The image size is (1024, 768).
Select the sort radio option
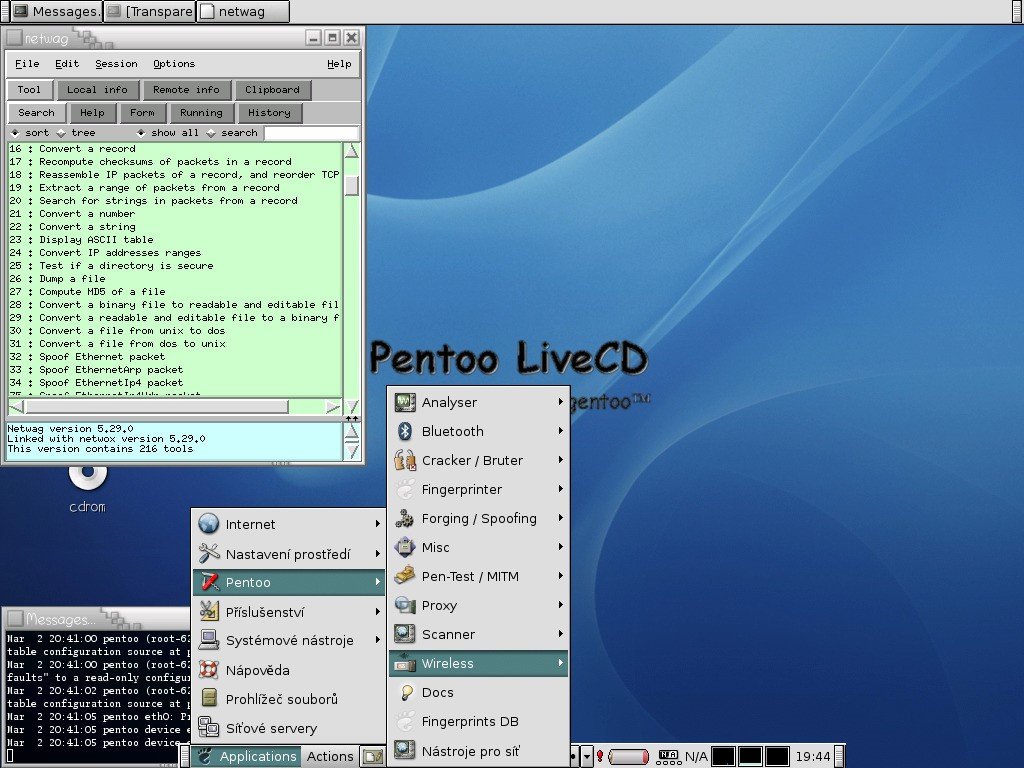[x=15, y=133]
